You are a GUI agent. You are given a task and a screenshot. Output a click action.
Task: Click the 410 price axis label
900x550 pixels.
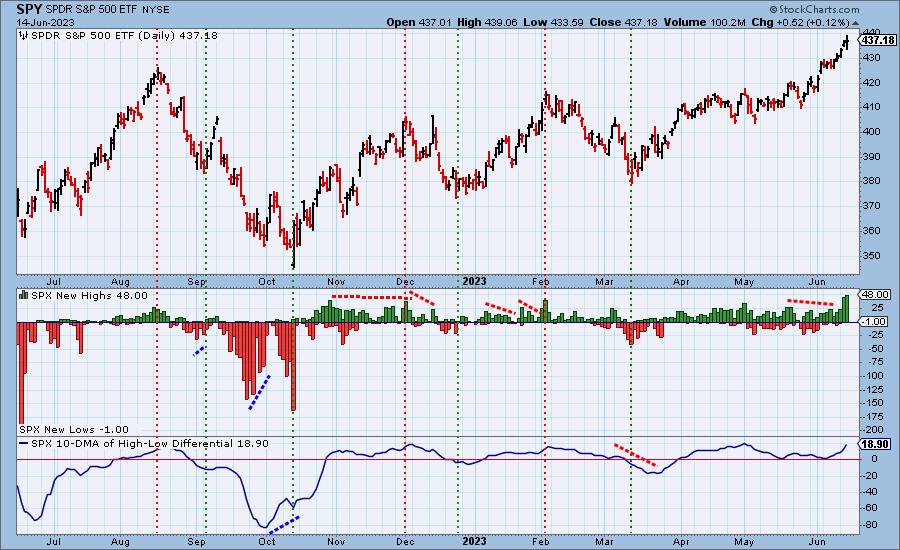coord(872,107)
